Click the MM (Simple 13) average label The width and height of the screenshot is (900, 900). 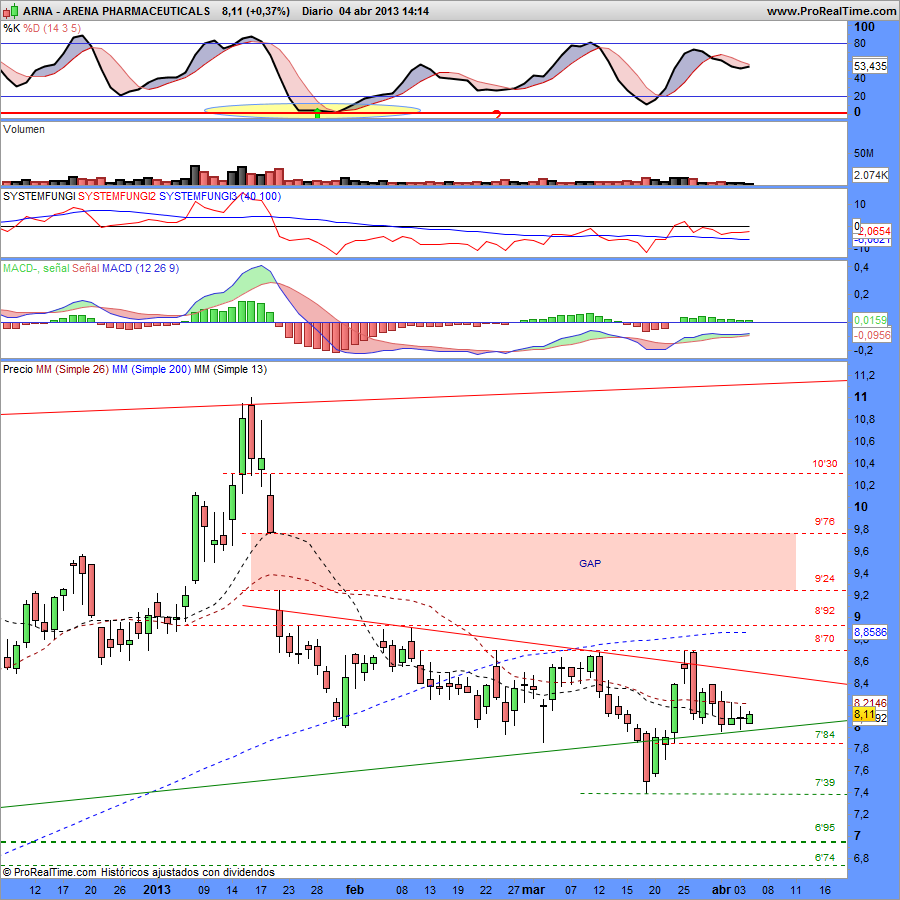(x=230, y=369)
